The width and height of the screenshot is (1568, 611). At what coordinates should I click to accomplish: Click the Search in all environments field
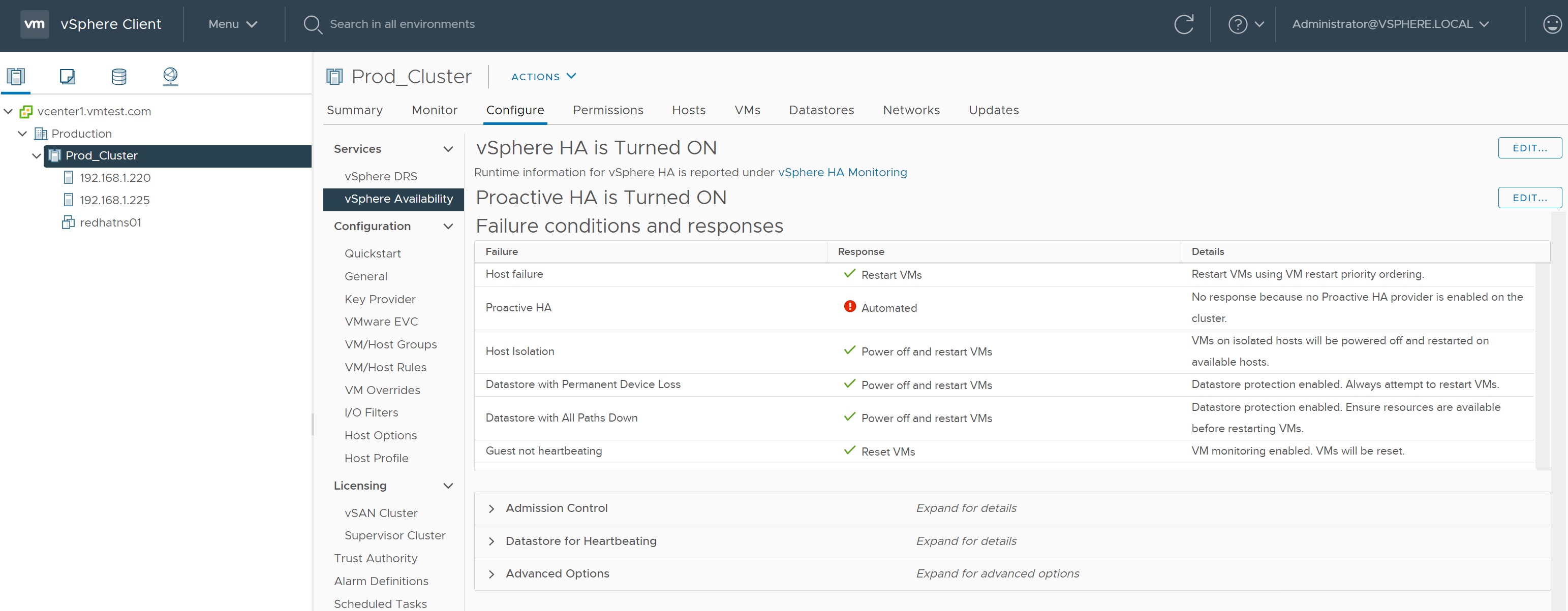[403, 24]
